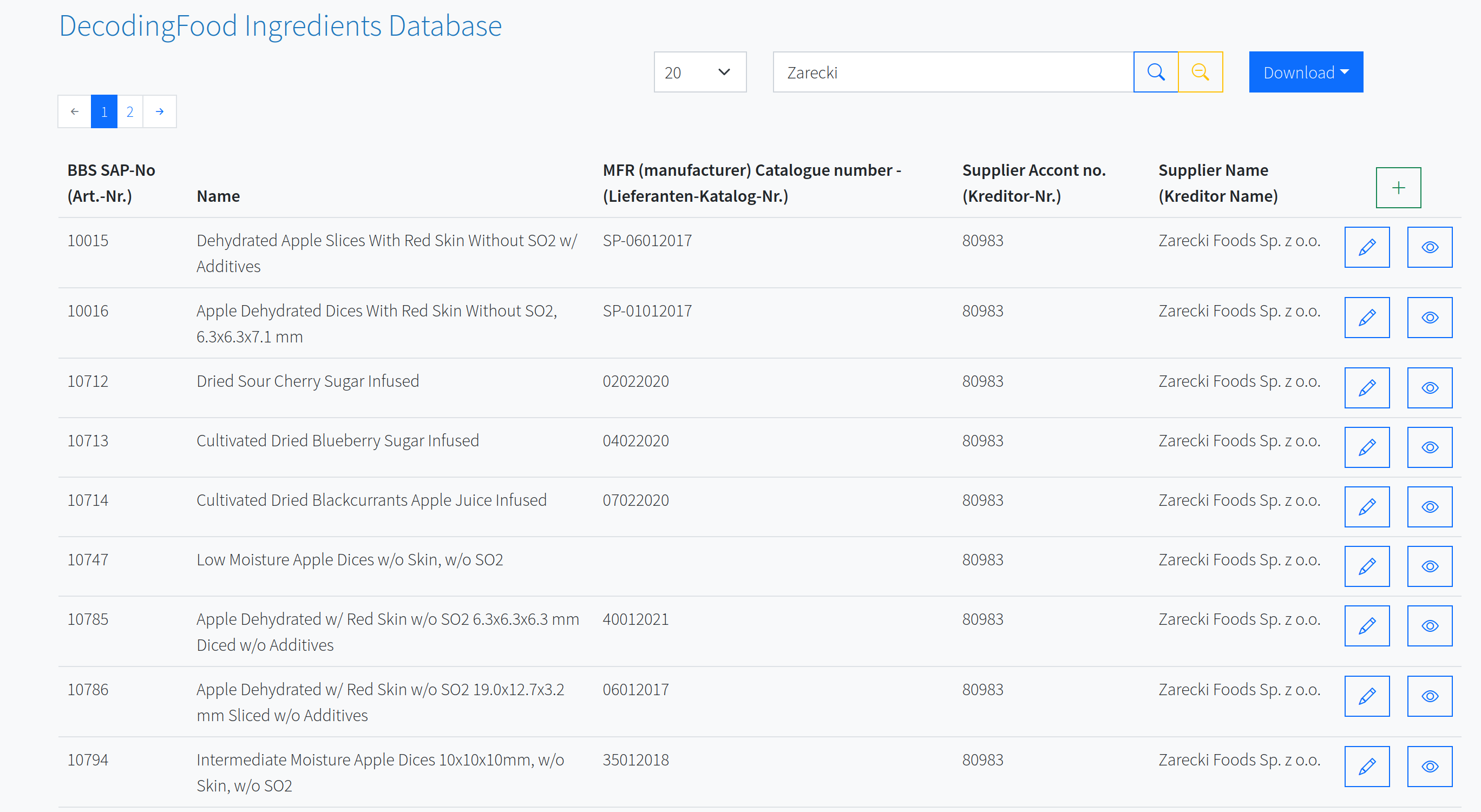The width and height of the screenshot is (1481, 812).
Task: Click pencil icon for row 10786
Action: tap(1366, 696)
